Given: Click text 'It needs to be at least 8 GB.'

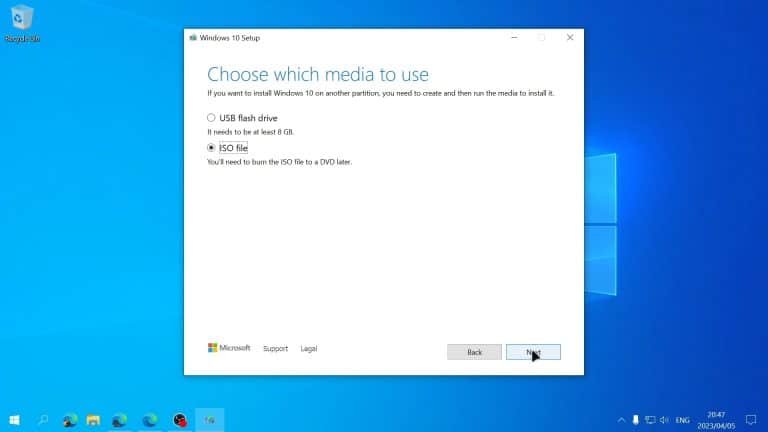Looking at the screenshot, I should coord(250,132).
